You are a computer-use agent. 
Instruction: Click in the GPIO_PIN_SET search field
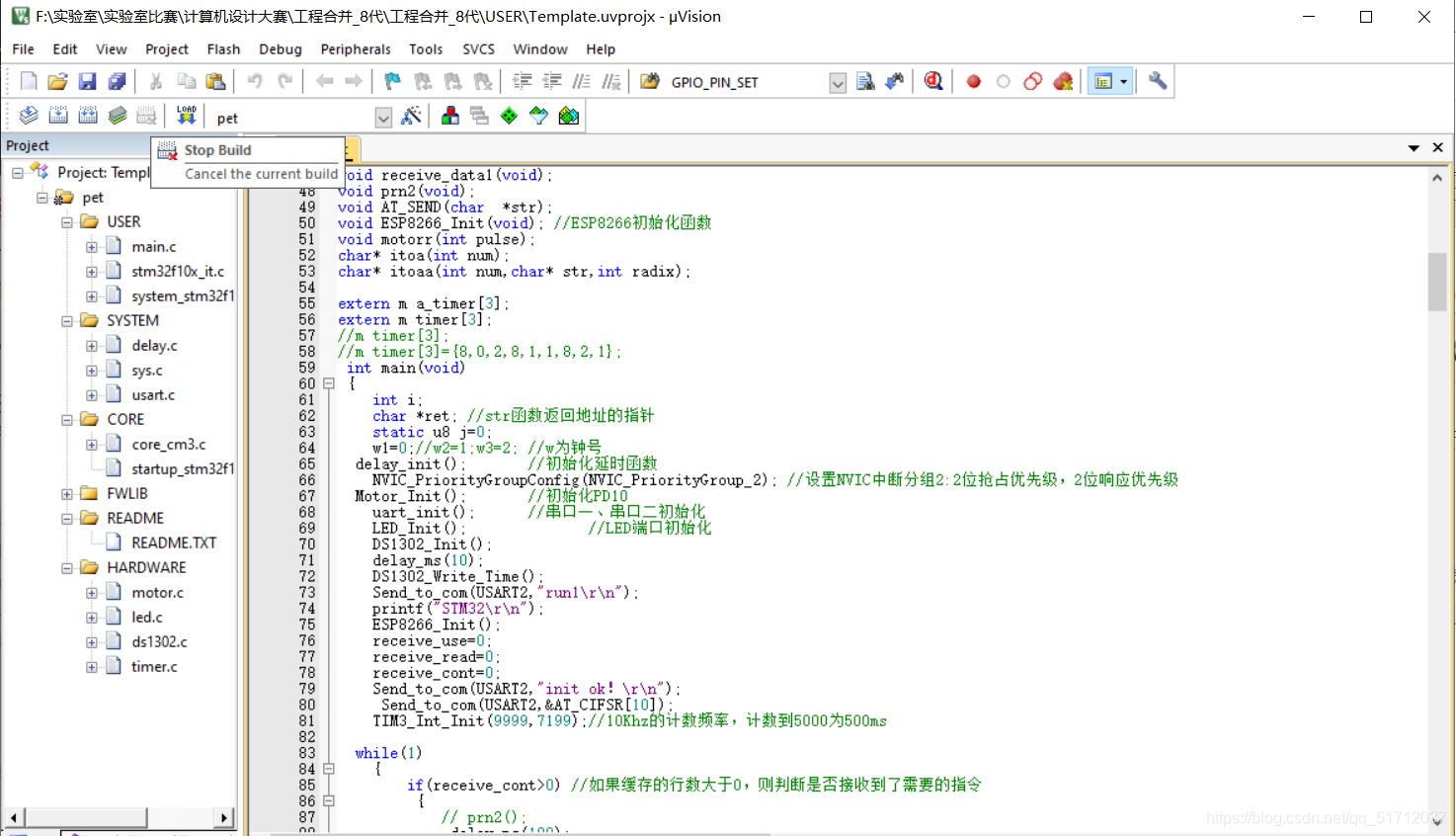pyautogui.click(x=747, y=83)
